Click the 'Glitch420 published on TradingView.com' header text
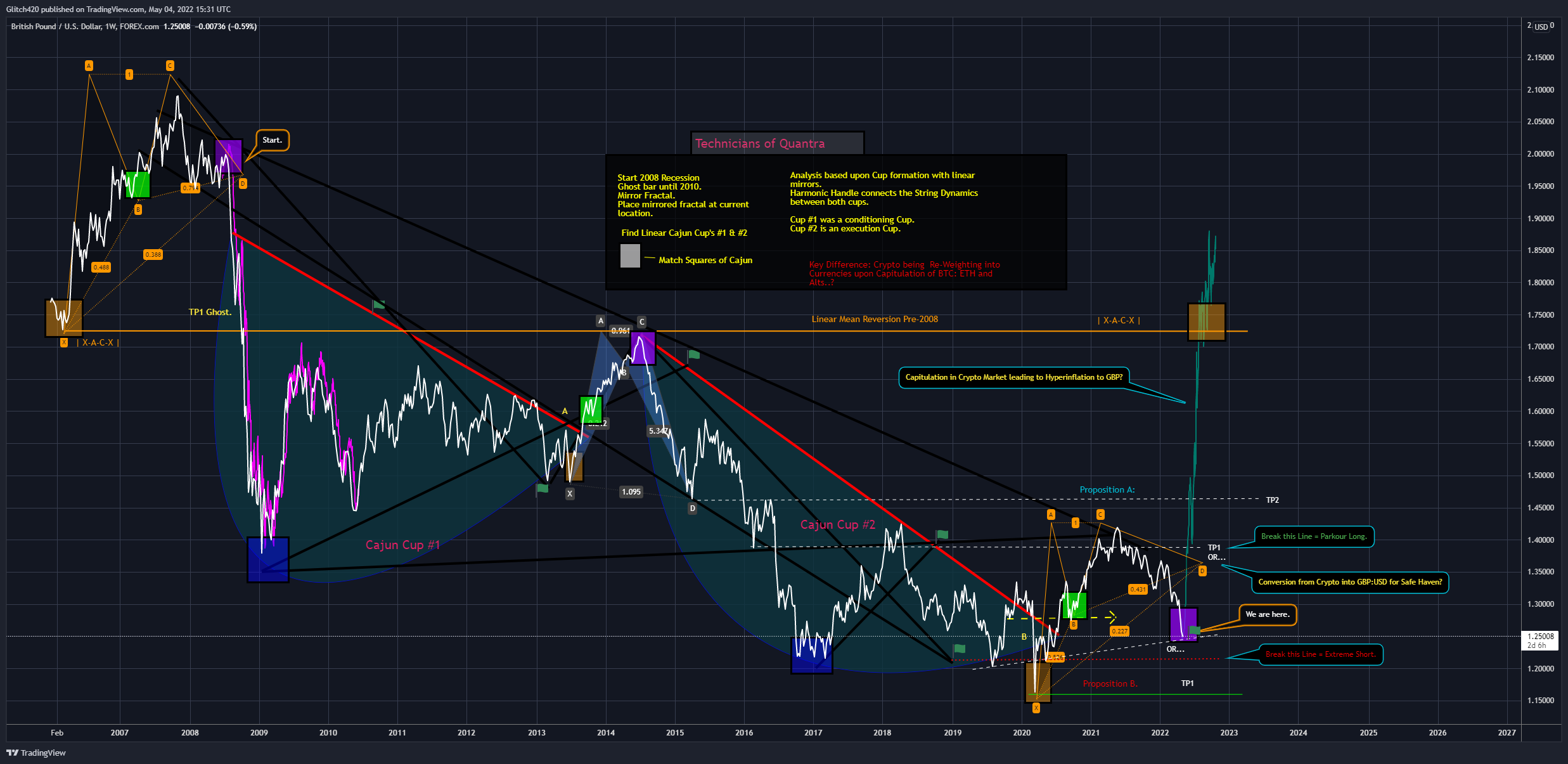This screenshot has height=764, width=1568. (x=119, y=10)
